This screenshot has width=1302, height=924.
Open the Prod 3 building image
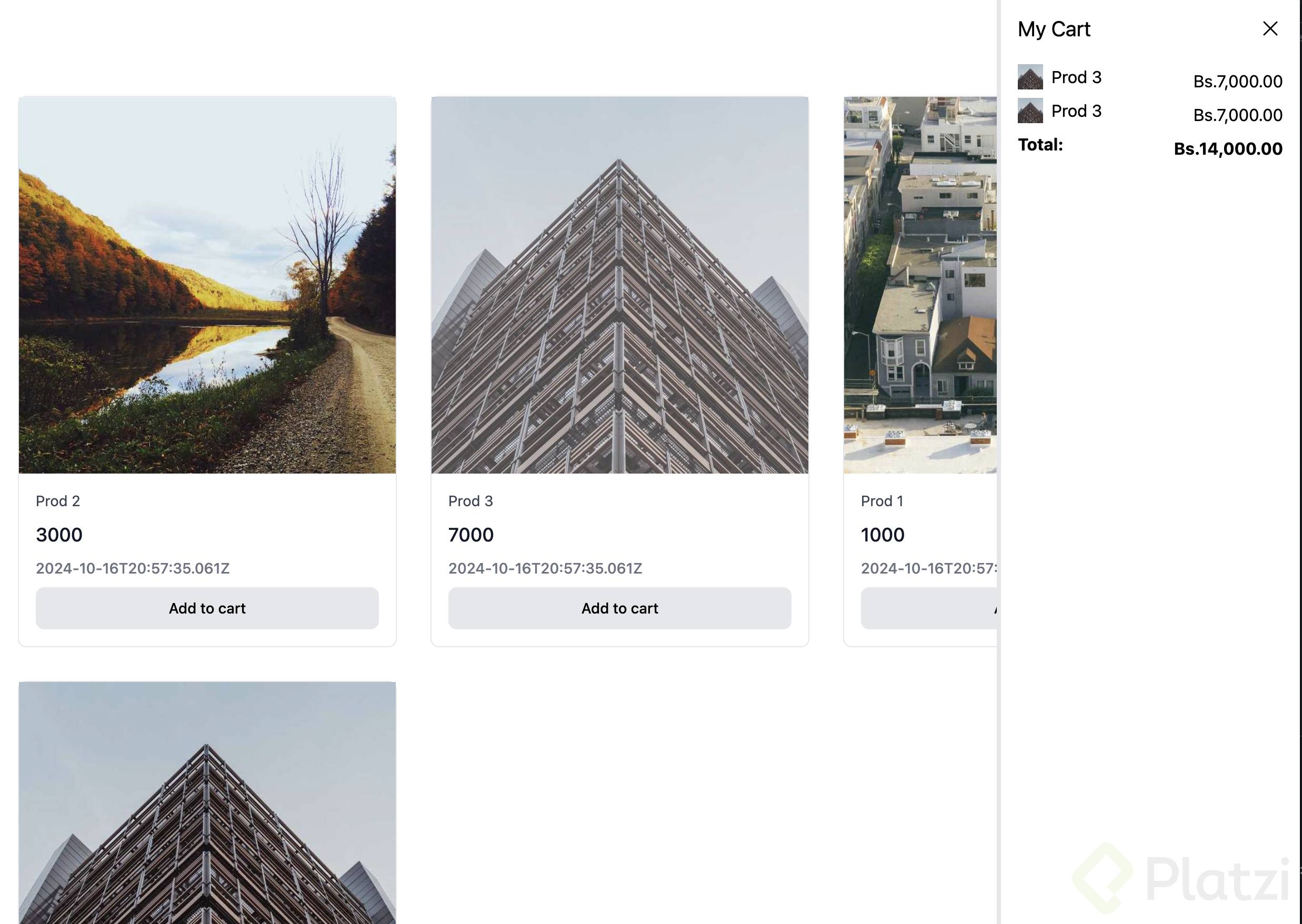point(620,285)
